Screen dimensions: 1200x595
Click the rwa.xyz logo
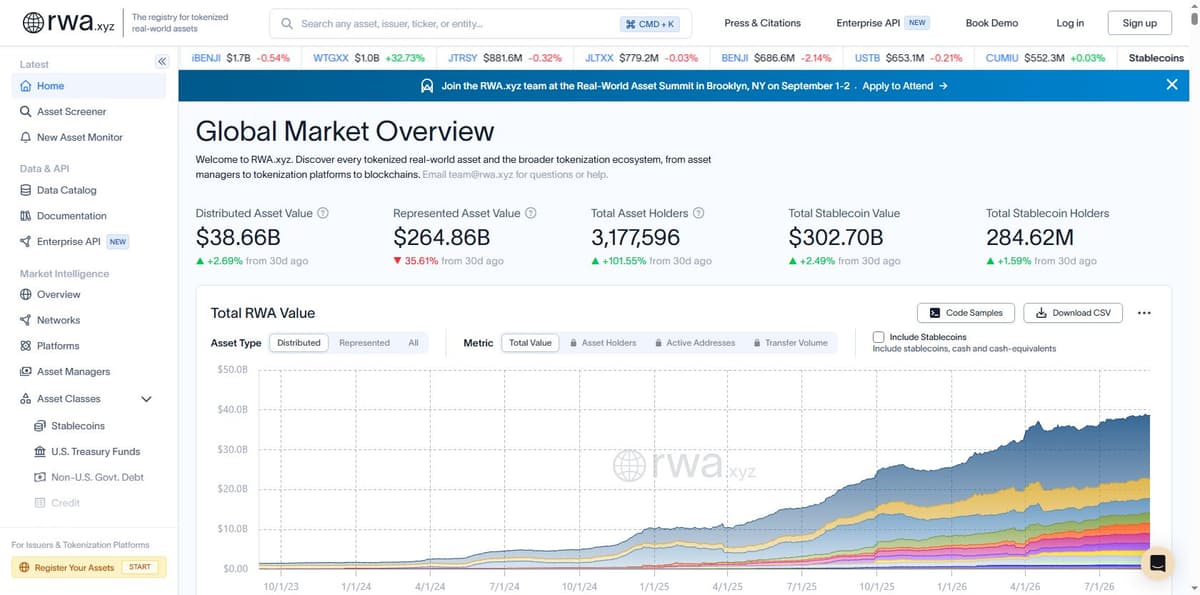(68, 23)
